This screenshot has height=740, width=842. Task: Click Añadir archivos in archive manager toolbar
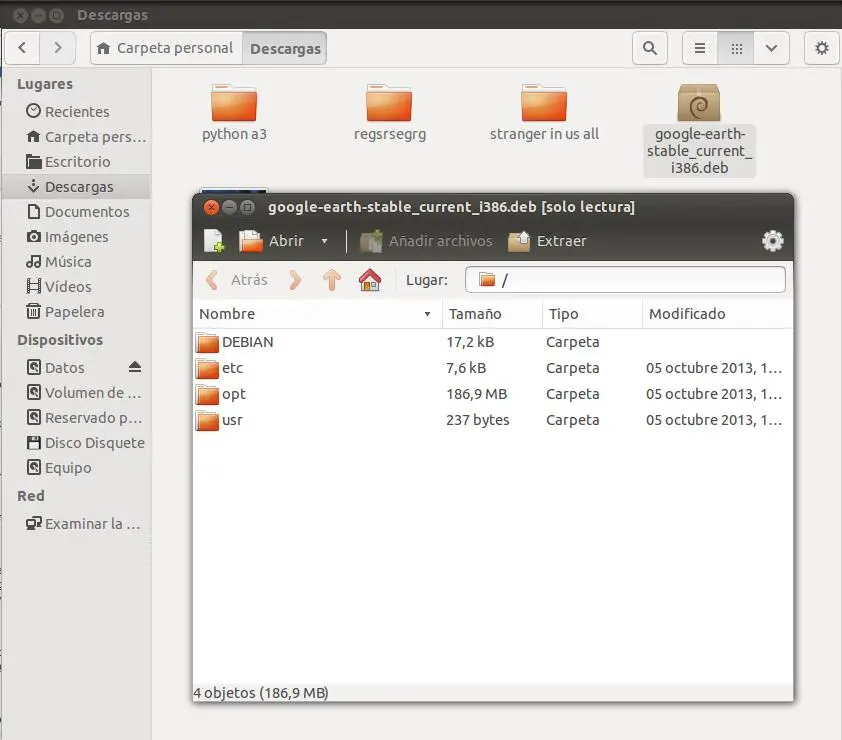click(x=426, y=241)
